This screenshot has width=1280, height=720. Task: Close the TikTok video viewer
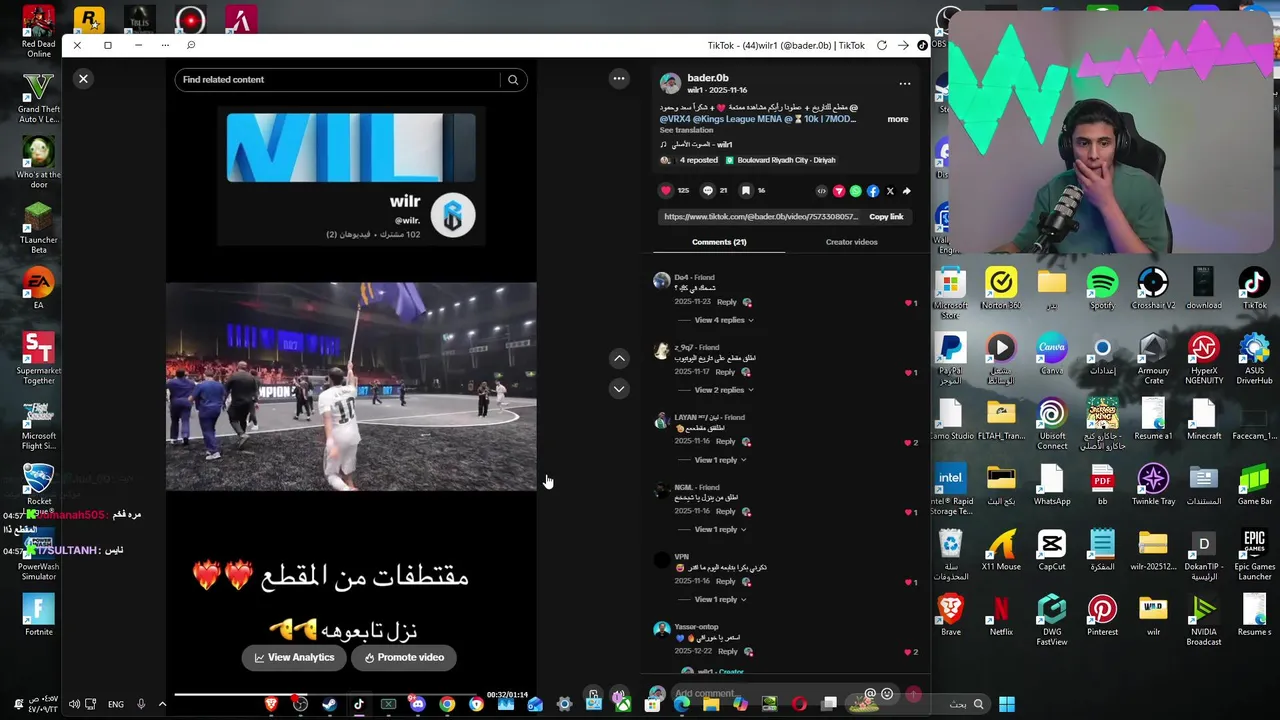84,79
